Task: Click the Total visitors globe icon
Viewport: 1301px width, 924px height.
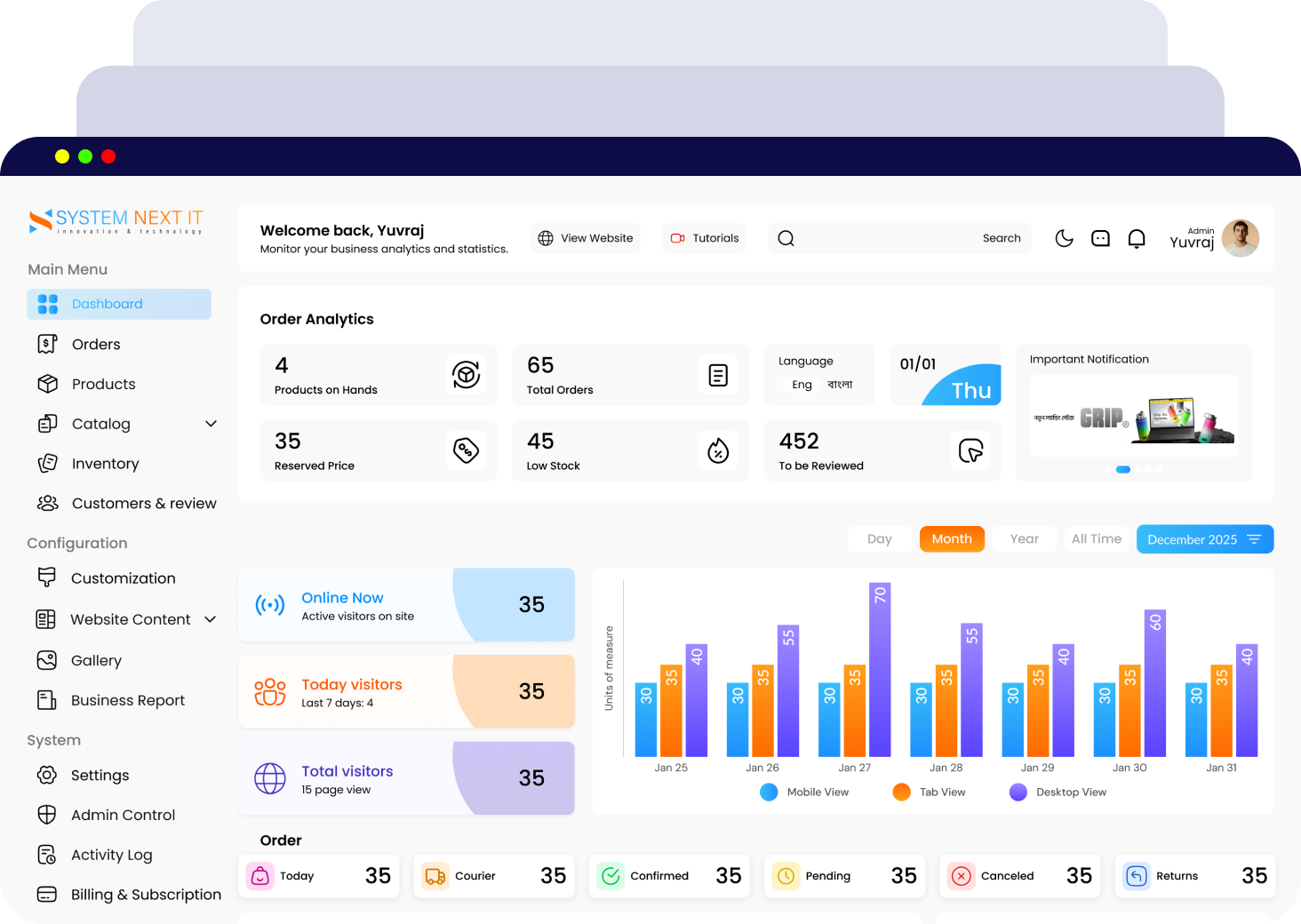Action: (x=270, y=778)
